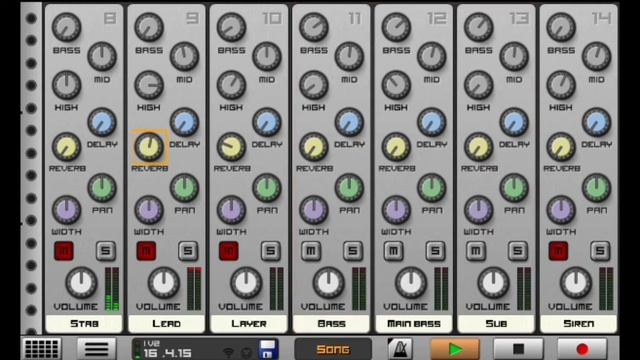Viewport: 640px width, 360px height.
Task: Unmute the Lead channel
Action: coord(147,251)
